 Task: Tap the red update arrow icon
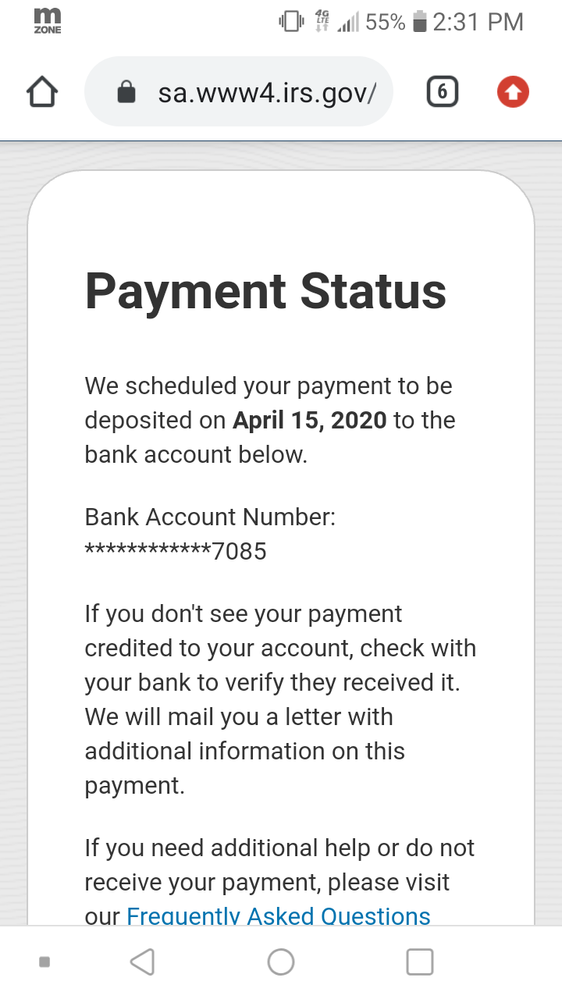click(513, 92)
